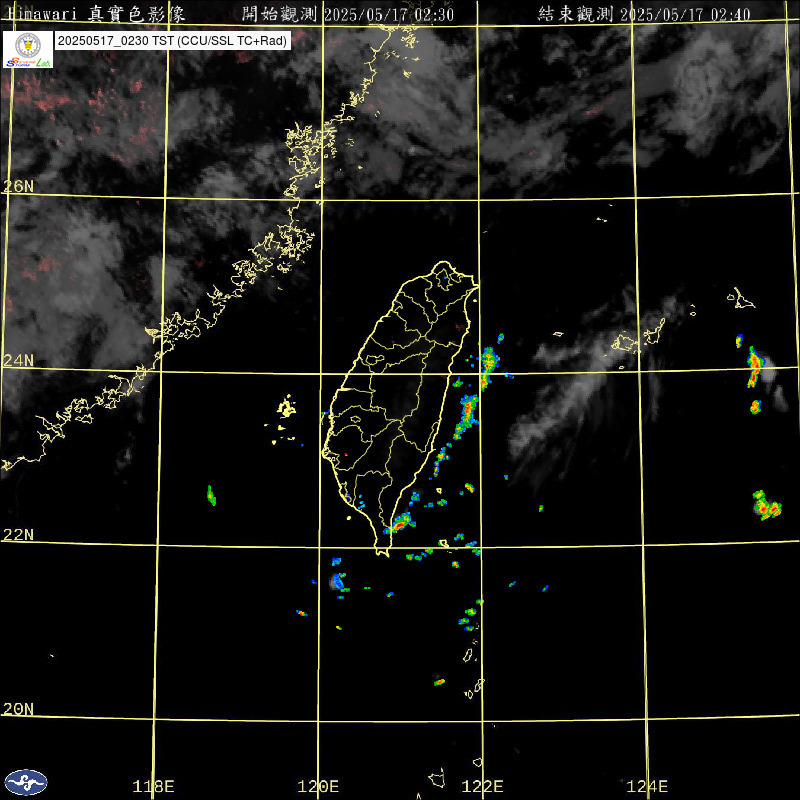Click the Himawari true-color image title
This screenshot has width=800, height=800.
(96, 14)
